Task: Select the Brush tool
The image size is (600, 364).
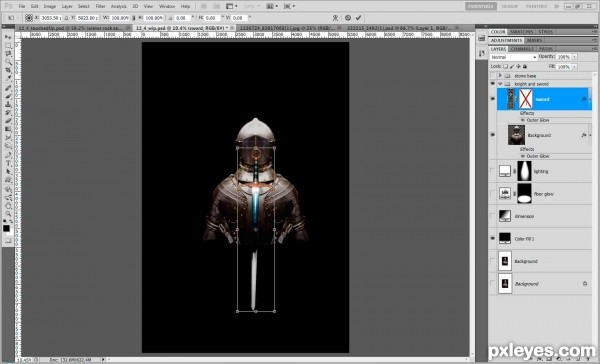Action: [x=8, y=96]
